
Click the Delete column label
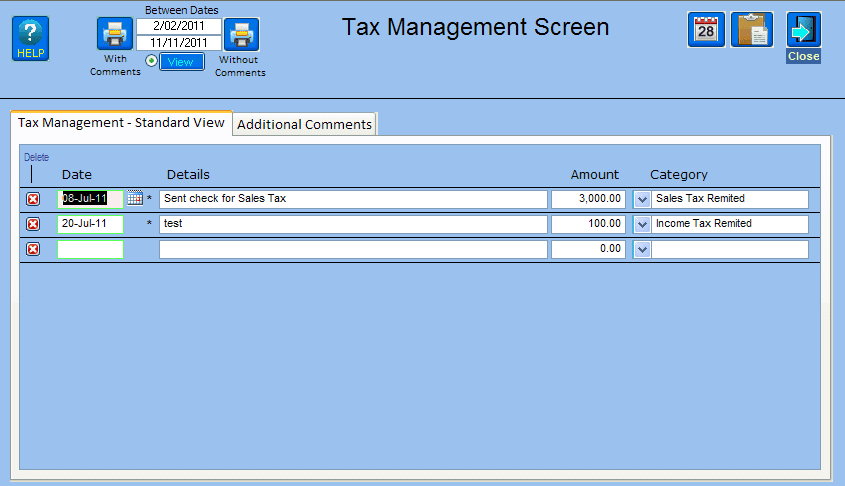coord(36,157)
